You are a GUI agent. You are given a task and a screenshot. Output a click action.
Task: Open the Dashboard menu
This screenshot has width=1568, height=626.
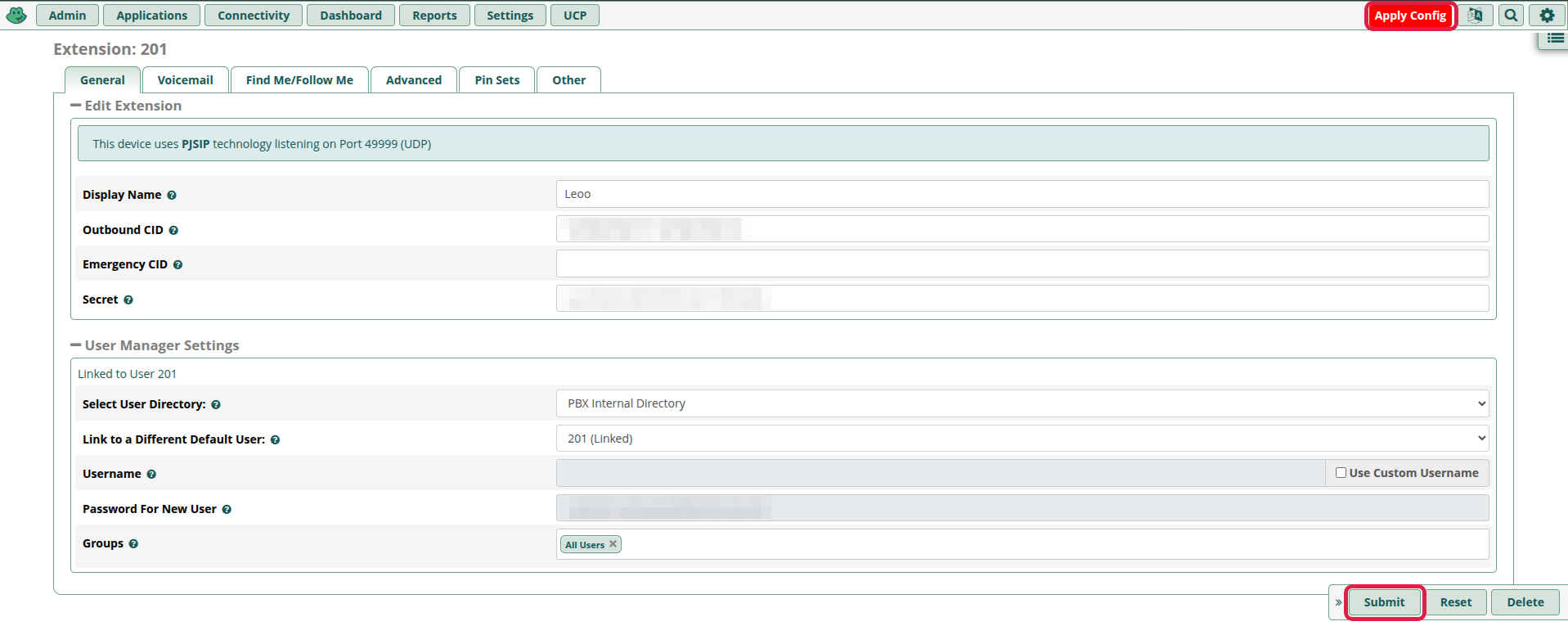point(351,16)
